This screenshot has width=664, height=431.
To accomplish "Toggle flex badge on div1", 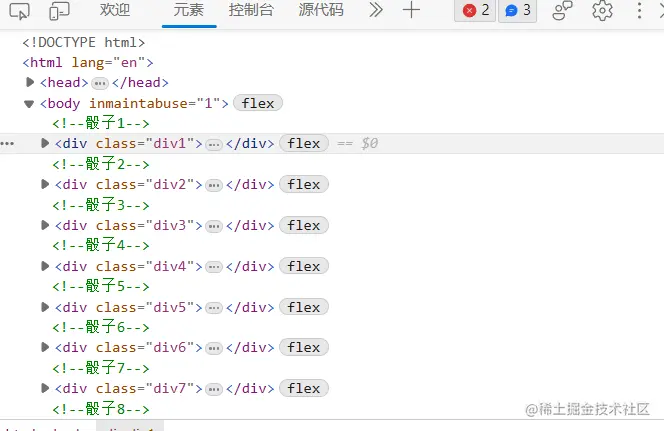I will tap(304, 143).
